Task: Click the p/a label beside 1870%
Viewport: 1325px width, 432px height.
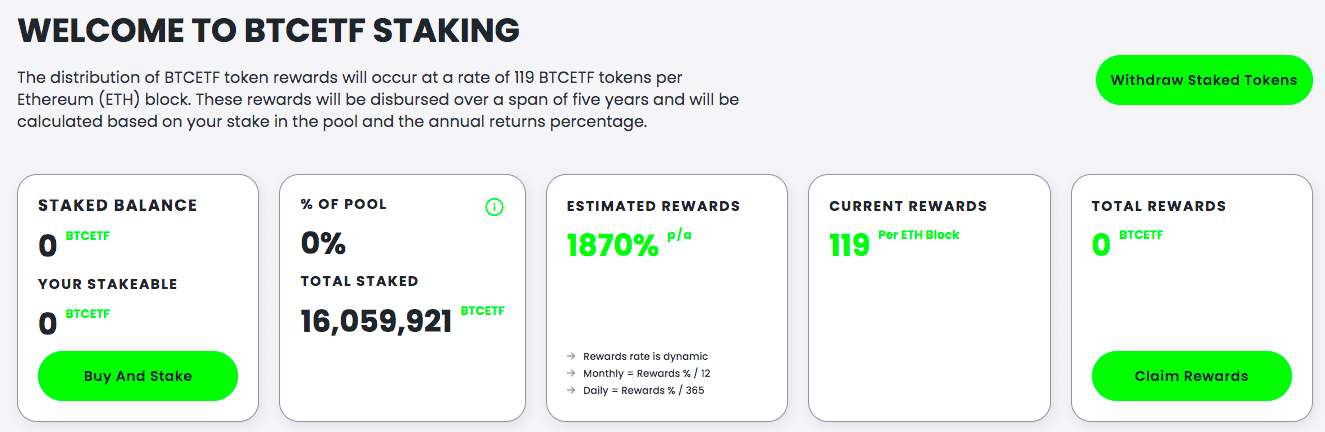Action: point(680,237)
